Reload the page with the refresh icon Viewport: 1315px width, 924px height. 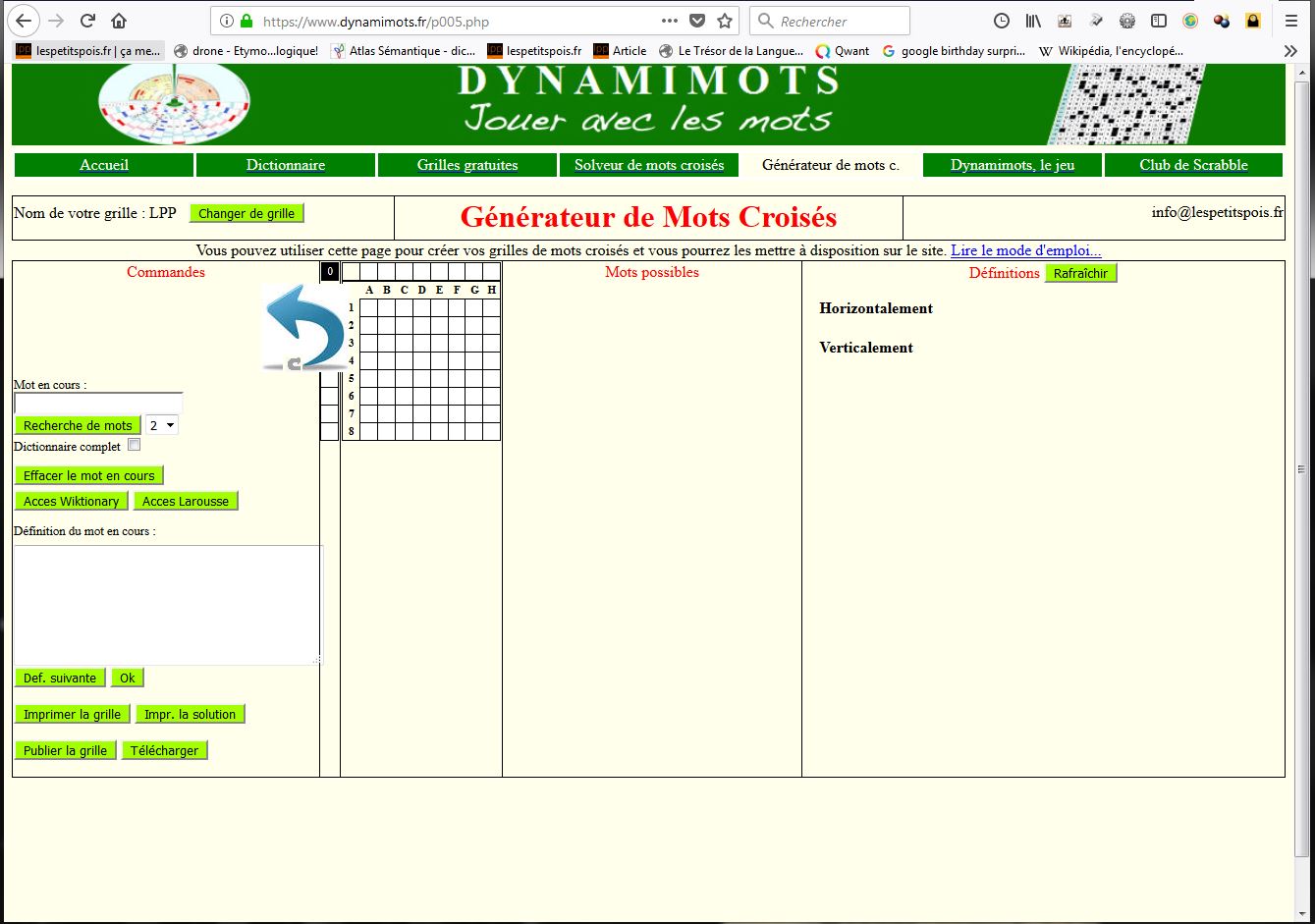(87, 21)
